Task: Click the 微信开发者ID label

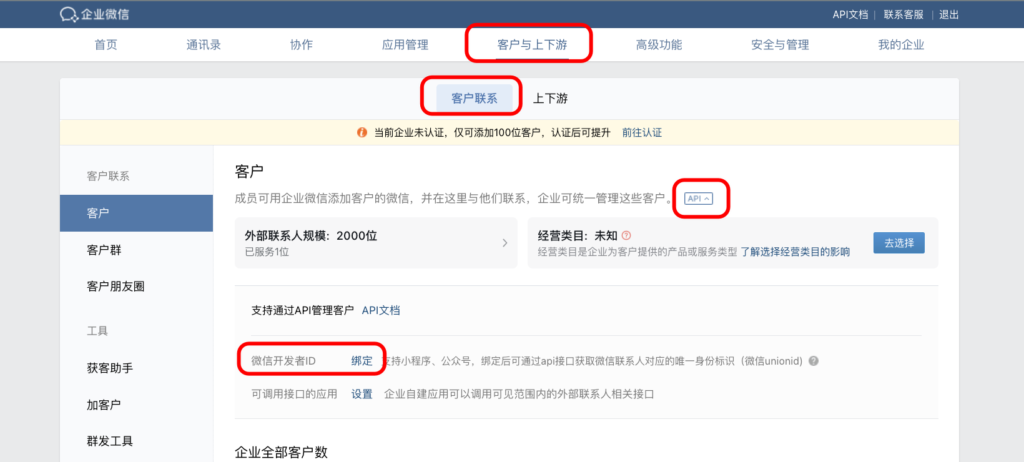Action: coord(283,361)
